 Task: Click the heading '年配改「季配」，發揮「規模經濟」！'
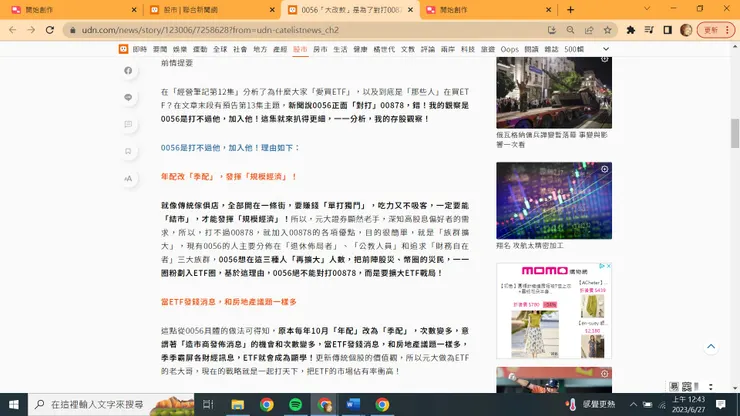229,177
